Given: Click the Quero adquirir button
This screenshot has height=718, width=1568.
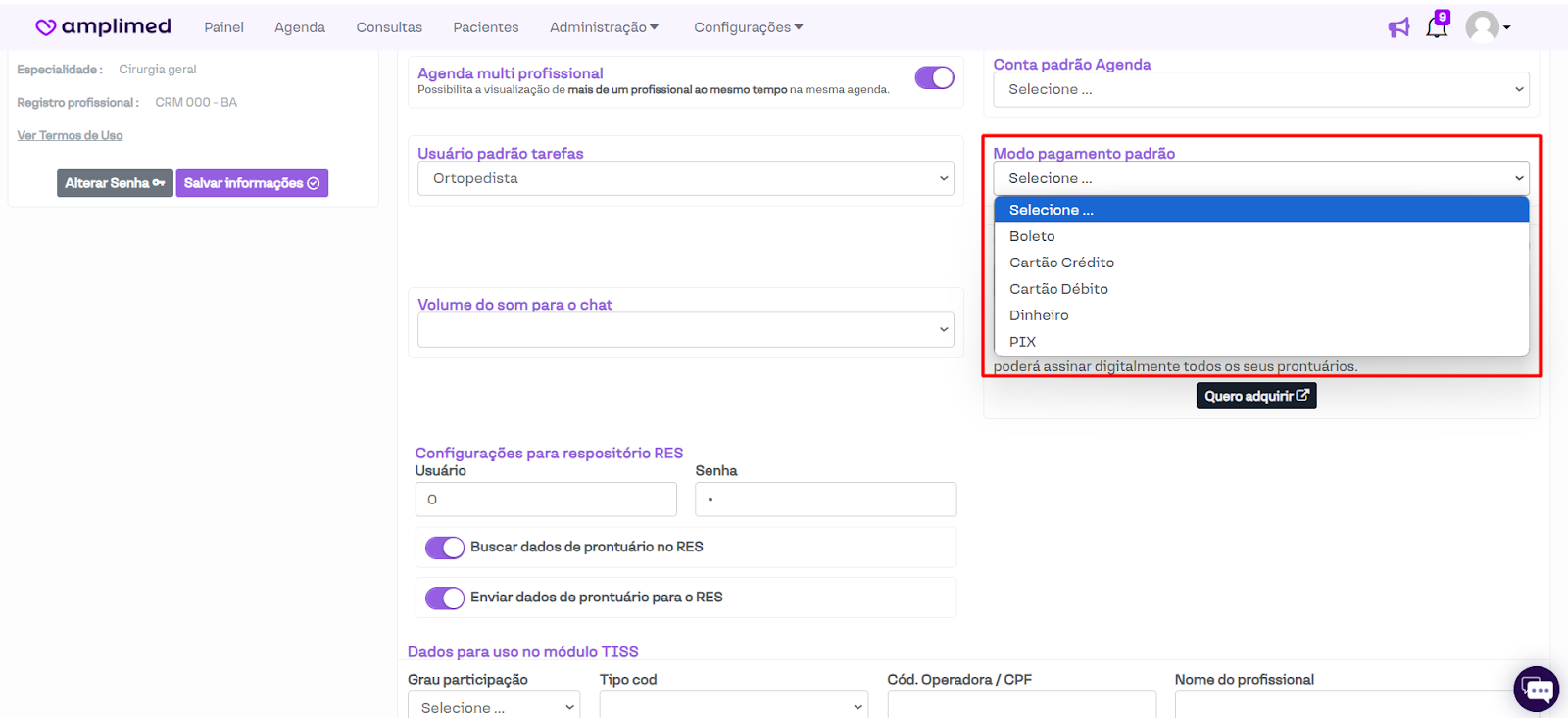Looking at the screenshot, I should coord(1255,396).
